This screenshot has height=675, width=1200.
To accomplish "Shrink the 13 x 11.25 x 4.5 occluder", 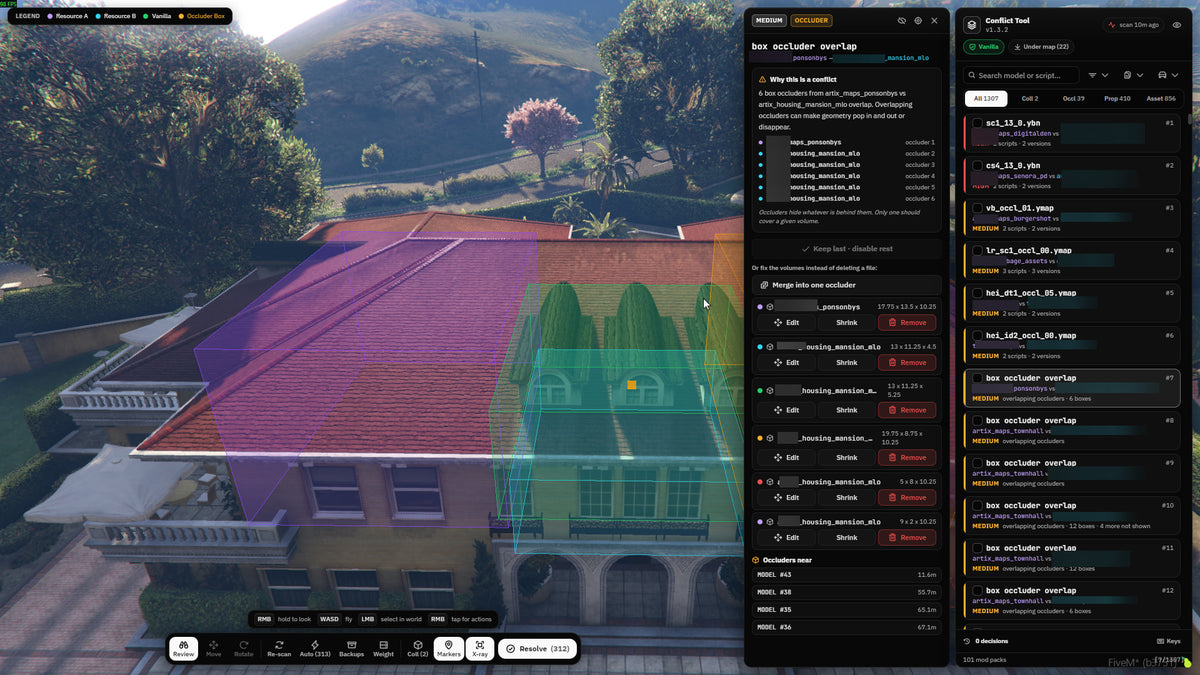I will 846,362.
